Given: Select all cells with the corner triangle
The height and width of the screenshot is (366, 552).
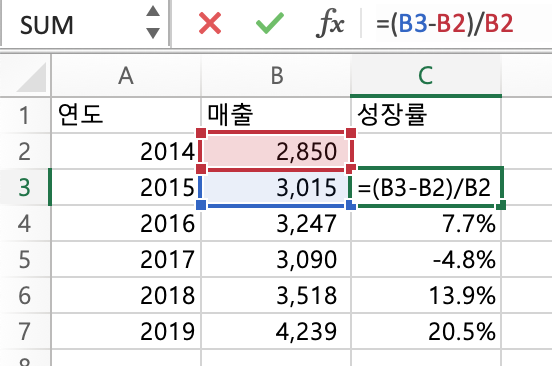Looking at the screenshot, I should coord(31,77).
